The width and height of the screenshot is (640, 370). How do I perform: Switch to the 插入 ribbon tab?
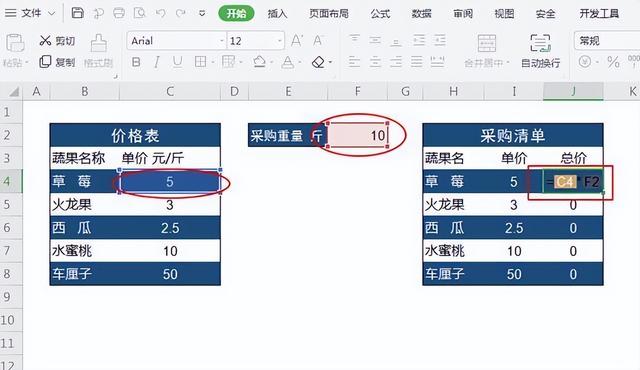pos(277,14)
